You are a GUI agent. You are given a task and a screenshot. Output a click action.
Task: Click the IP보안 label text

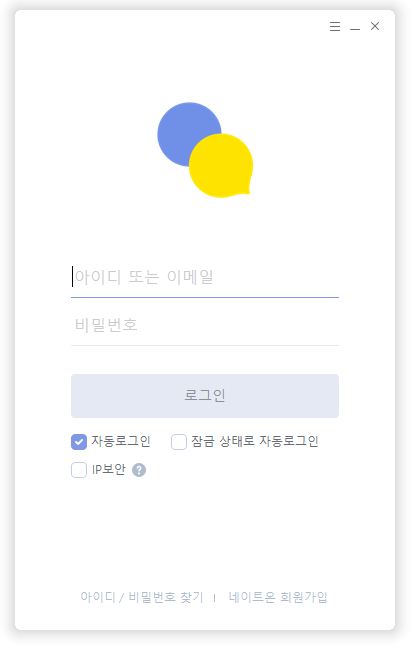[x=109, y=472]
